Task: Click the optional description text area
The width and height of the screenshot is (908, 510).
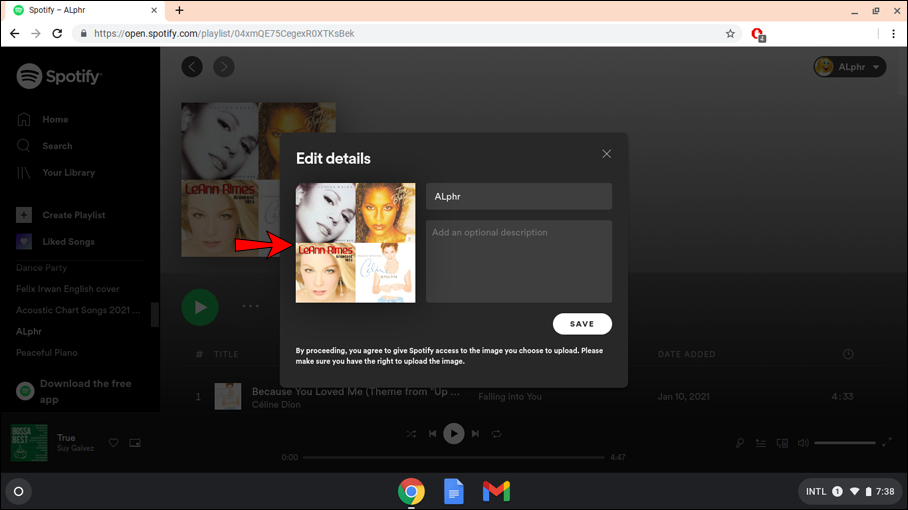Action: click(519, 261)
